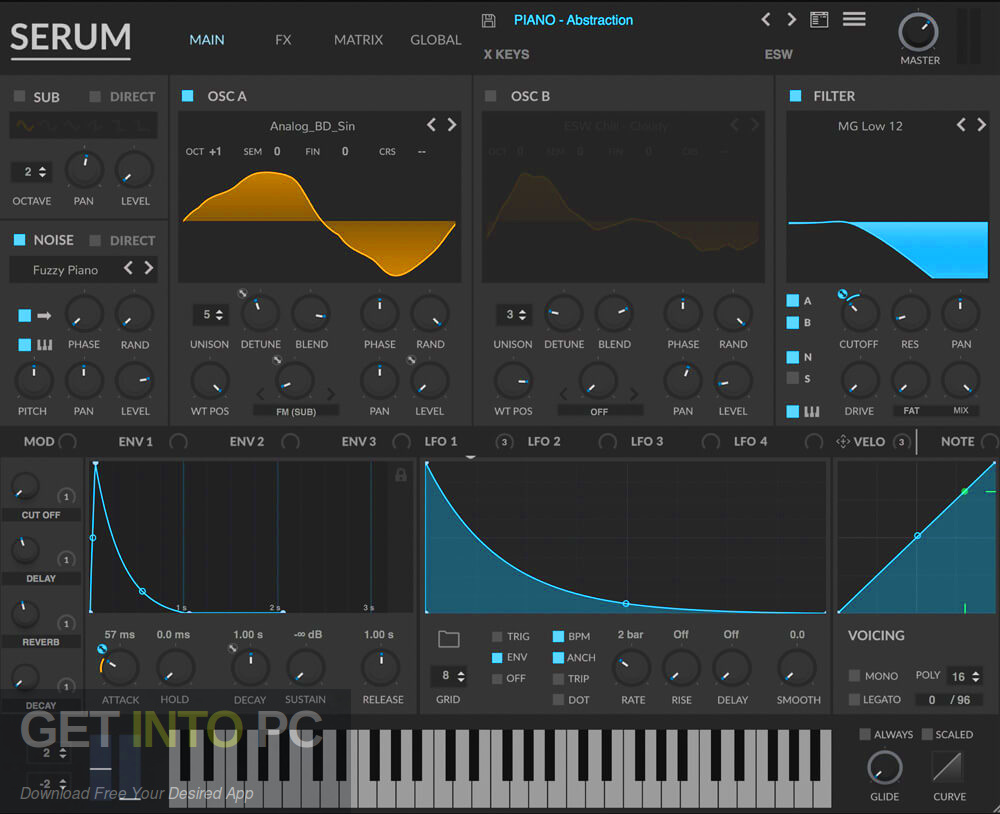
Task: Toggle SUB DIRECT out checkbox
Action: (95, 96)
